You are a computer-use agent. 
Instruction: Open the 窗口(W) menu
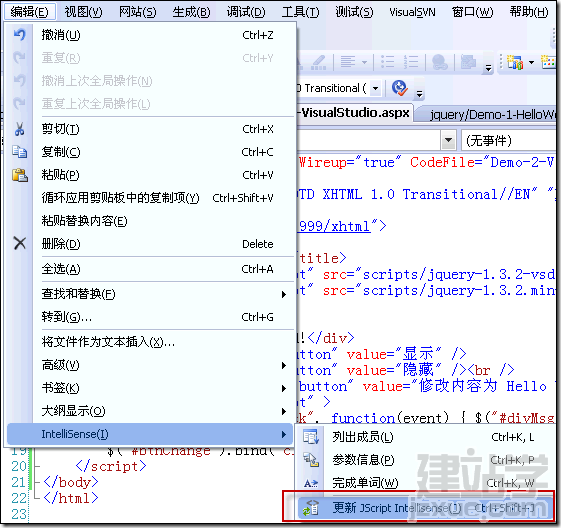472,12
